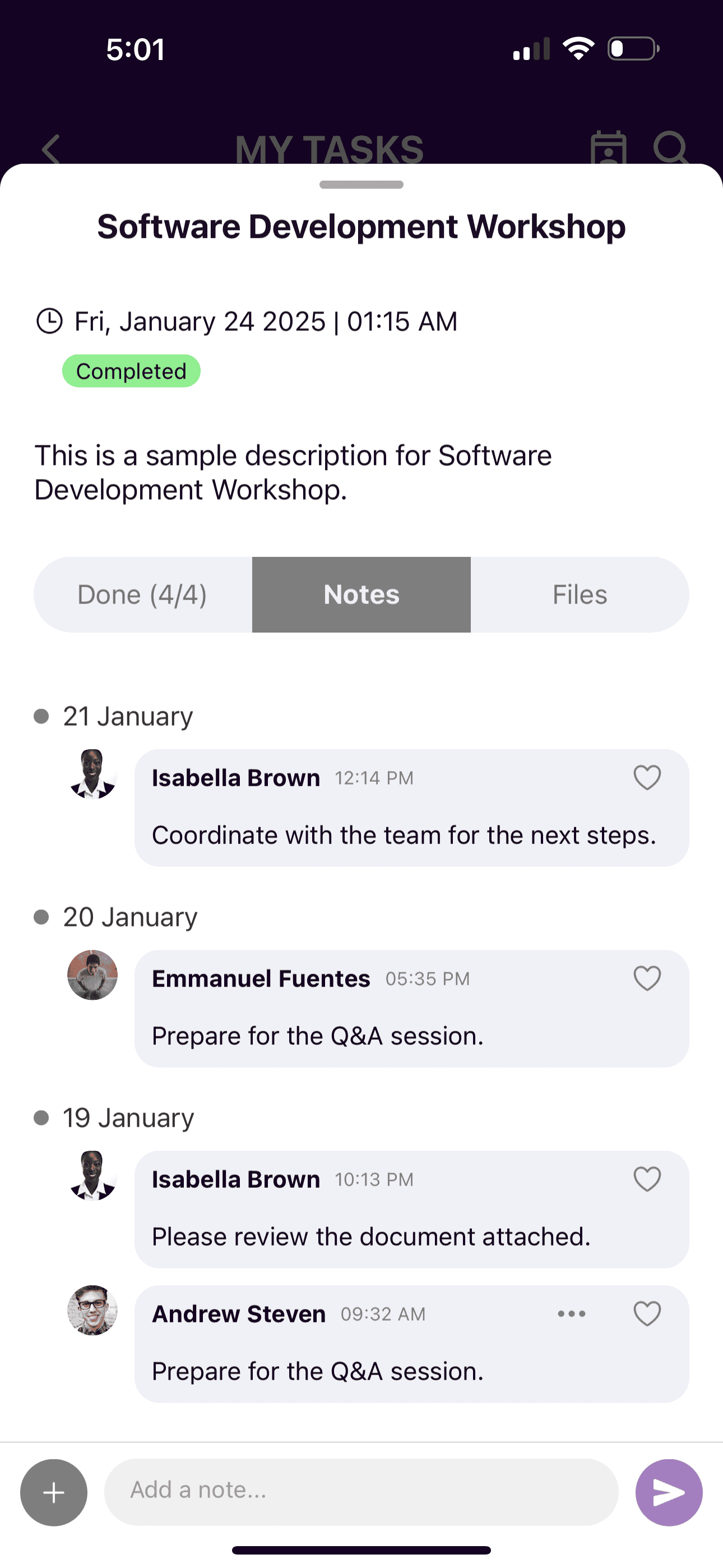Like Emmanuel Fuentes' 05:35 PM note
Screen dimensions: 723x1568
click(x=647, y=978)
